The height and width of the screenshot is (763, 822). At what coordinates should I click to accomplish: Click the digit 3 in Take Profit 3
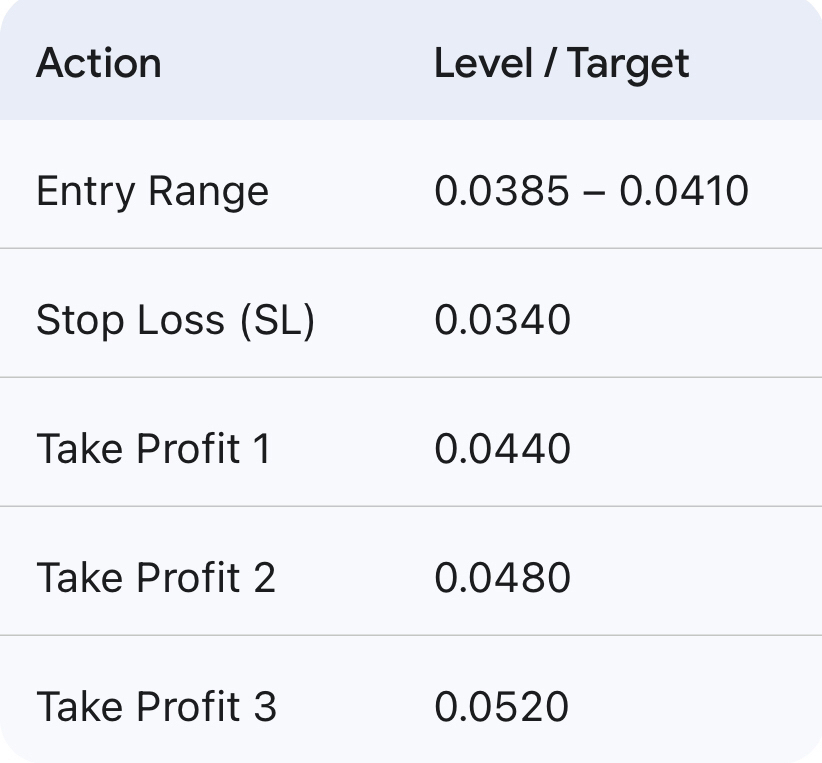(265, 707)
